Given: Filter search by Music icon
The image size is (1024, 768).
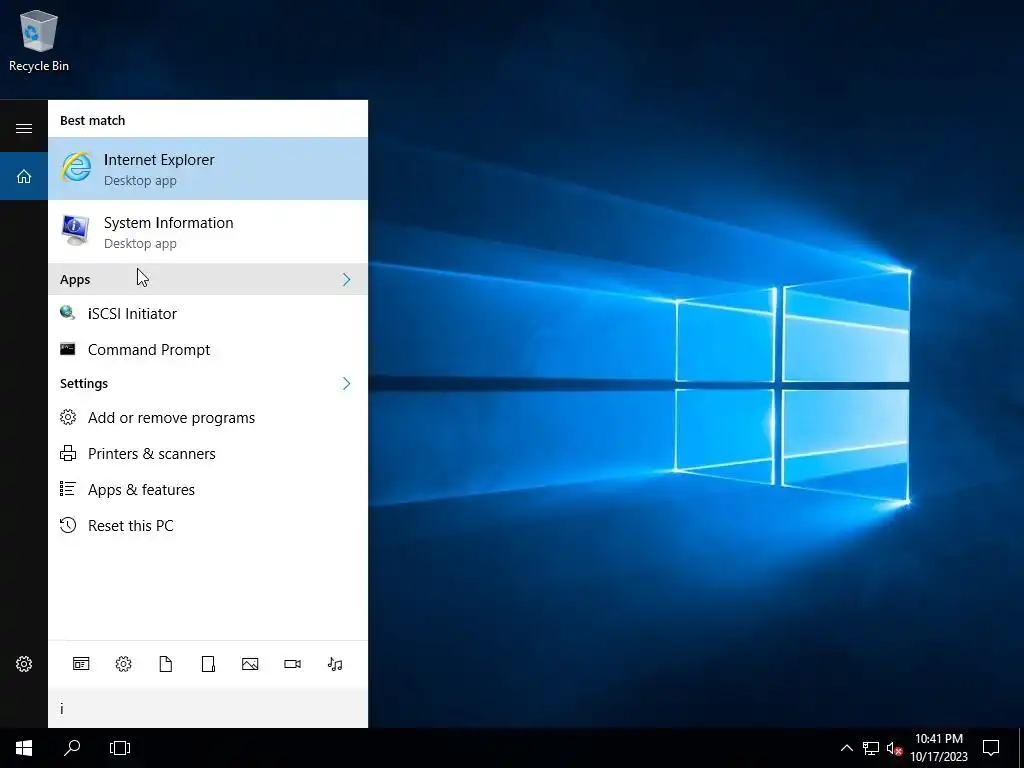Looking at the screenshot, I should (x=335, y=664).
